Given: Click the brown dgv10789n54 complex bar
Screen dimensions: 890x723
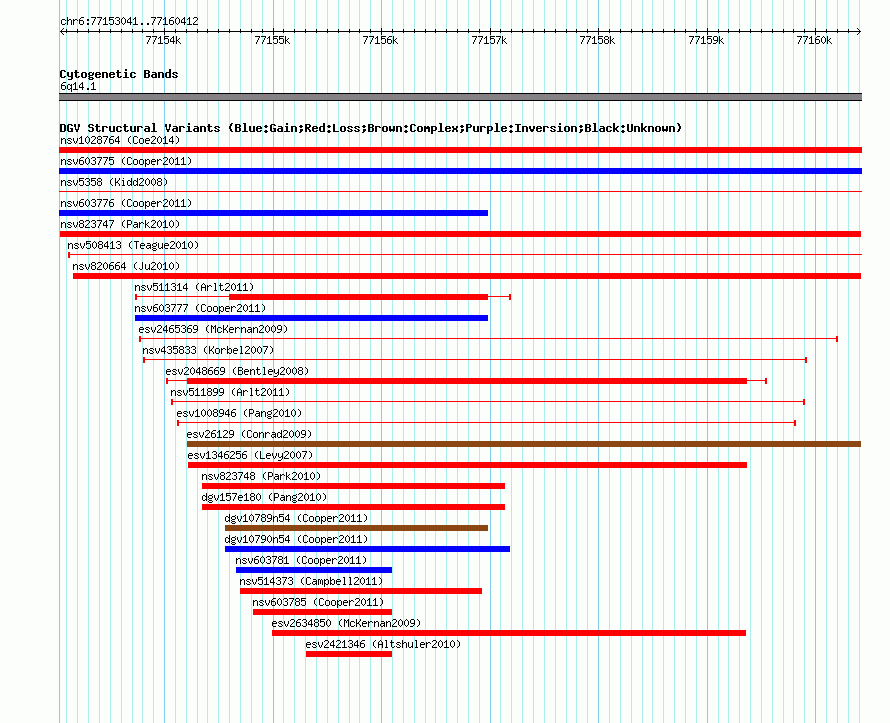Looking at the screenshot, I should click(x=356, y=528).
